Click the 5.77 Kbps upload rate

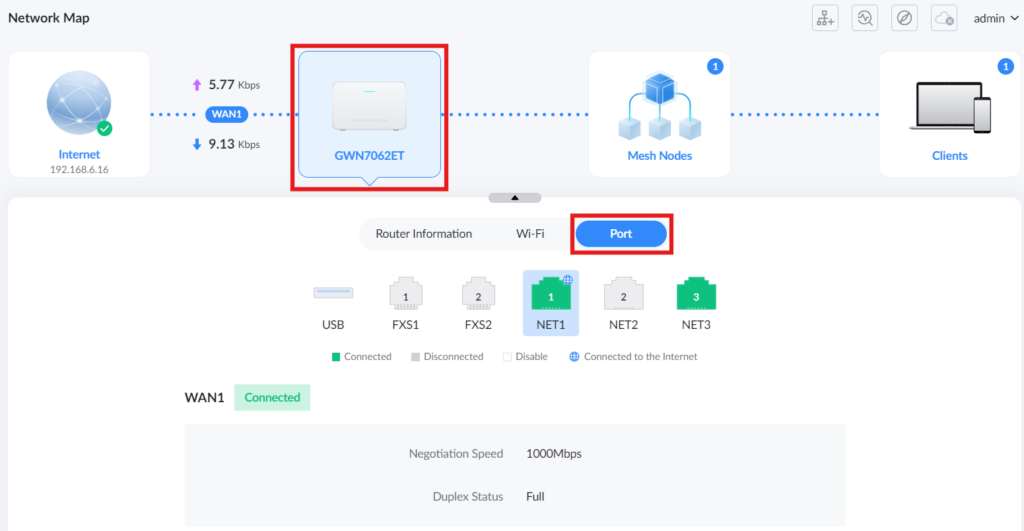234,84
